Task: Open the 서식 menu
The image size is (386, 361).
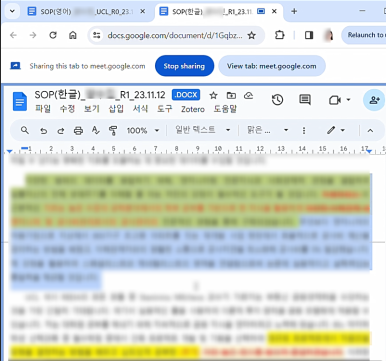Action: point(140,109)
